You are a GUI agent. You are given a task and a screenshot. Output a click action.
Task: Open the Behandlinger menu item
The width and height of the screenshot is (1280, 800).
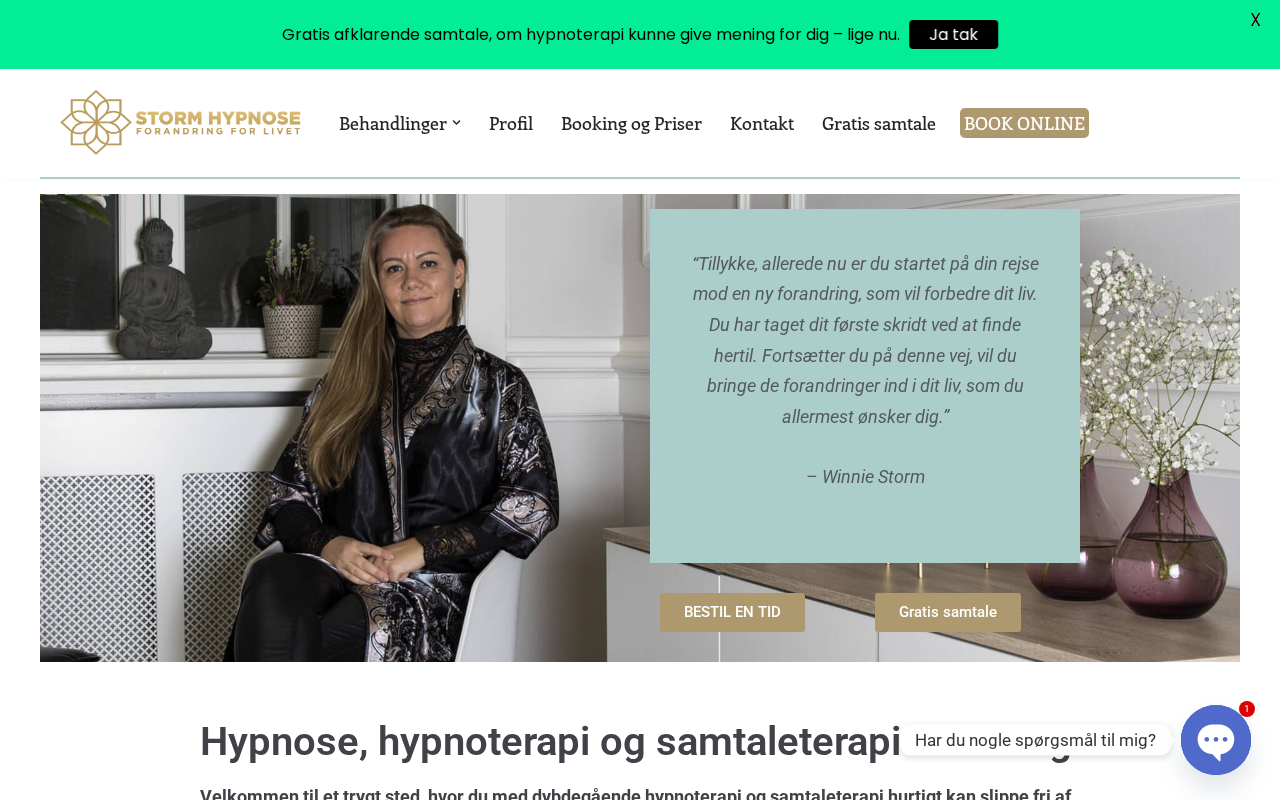393,123
